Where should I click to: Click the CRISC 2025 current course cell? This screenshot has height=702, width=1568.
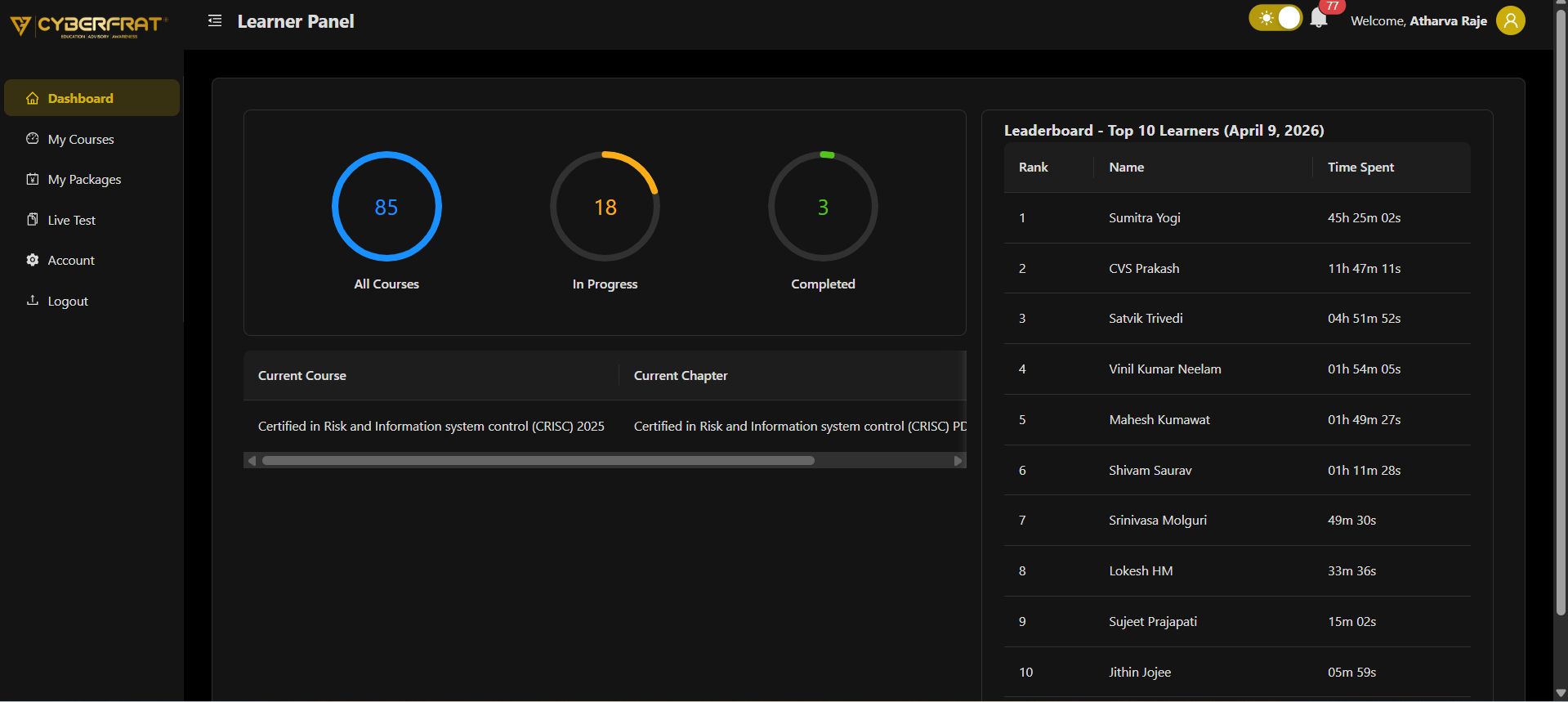click(431, 426)
